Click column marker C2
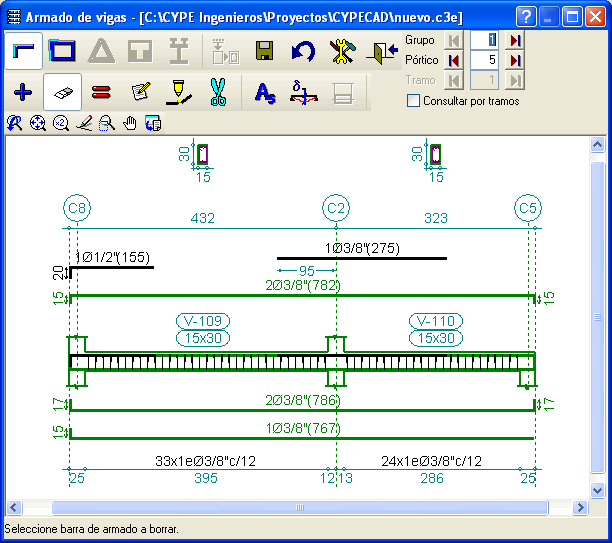612x543 pixels. tap(336, 208)
